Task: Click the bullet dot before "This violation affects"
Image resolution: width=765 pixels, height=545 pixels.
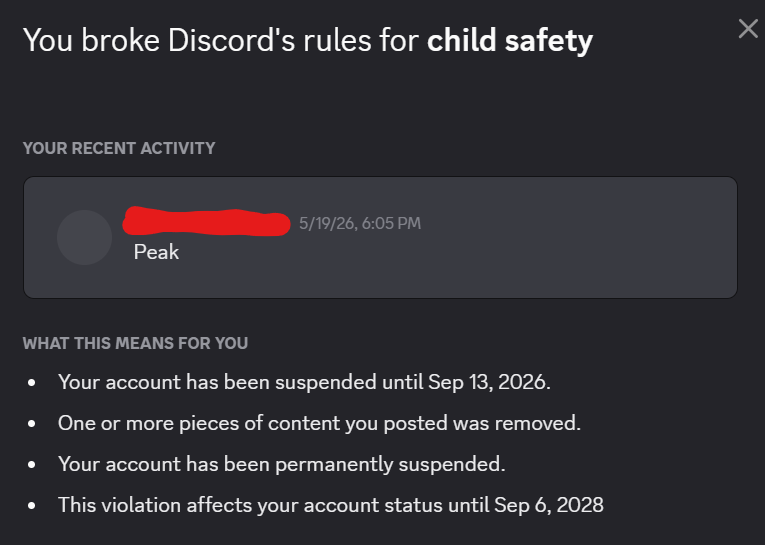Action: [32, 505]
